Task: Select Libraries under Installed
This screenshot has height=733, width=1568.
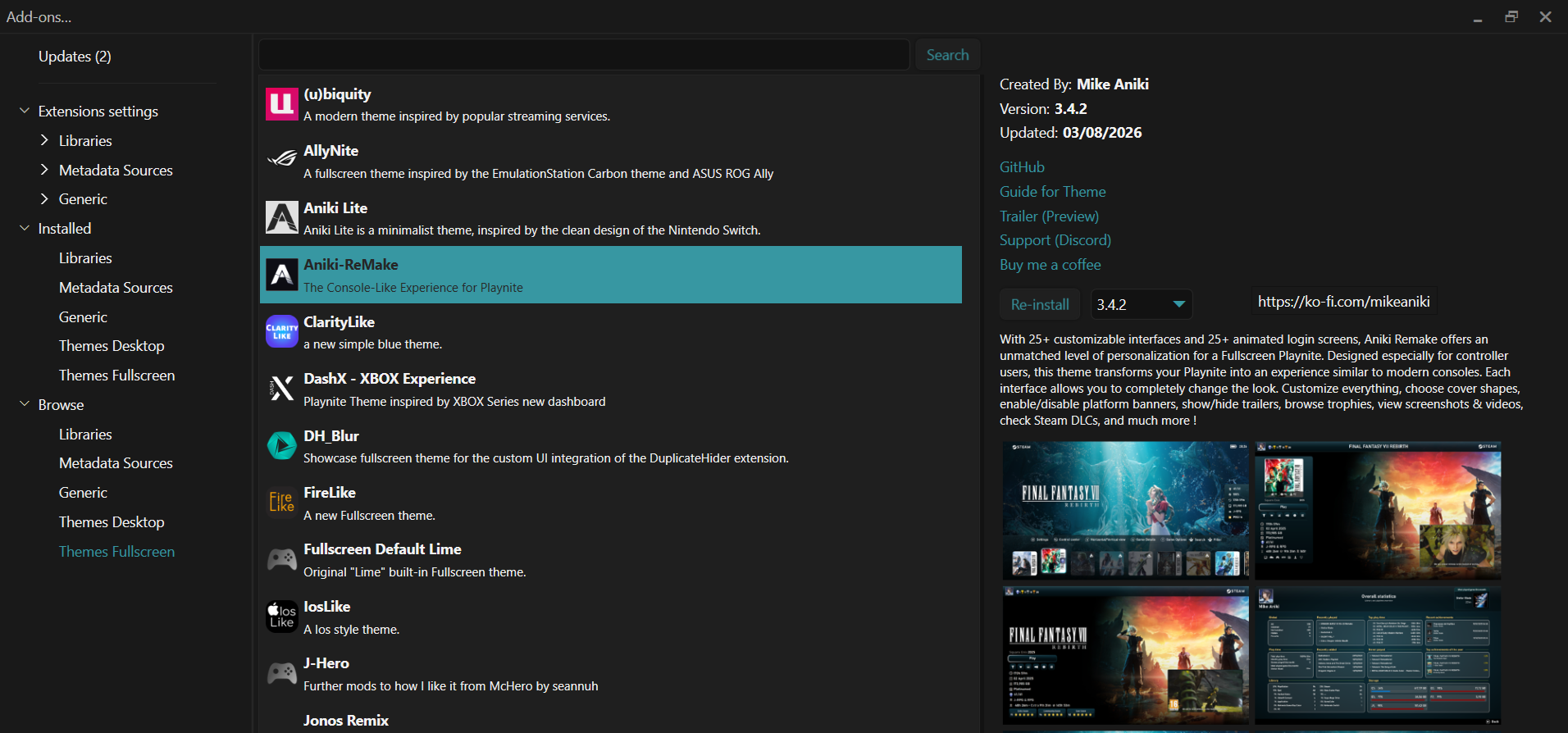Action: (x=85, y=258)
